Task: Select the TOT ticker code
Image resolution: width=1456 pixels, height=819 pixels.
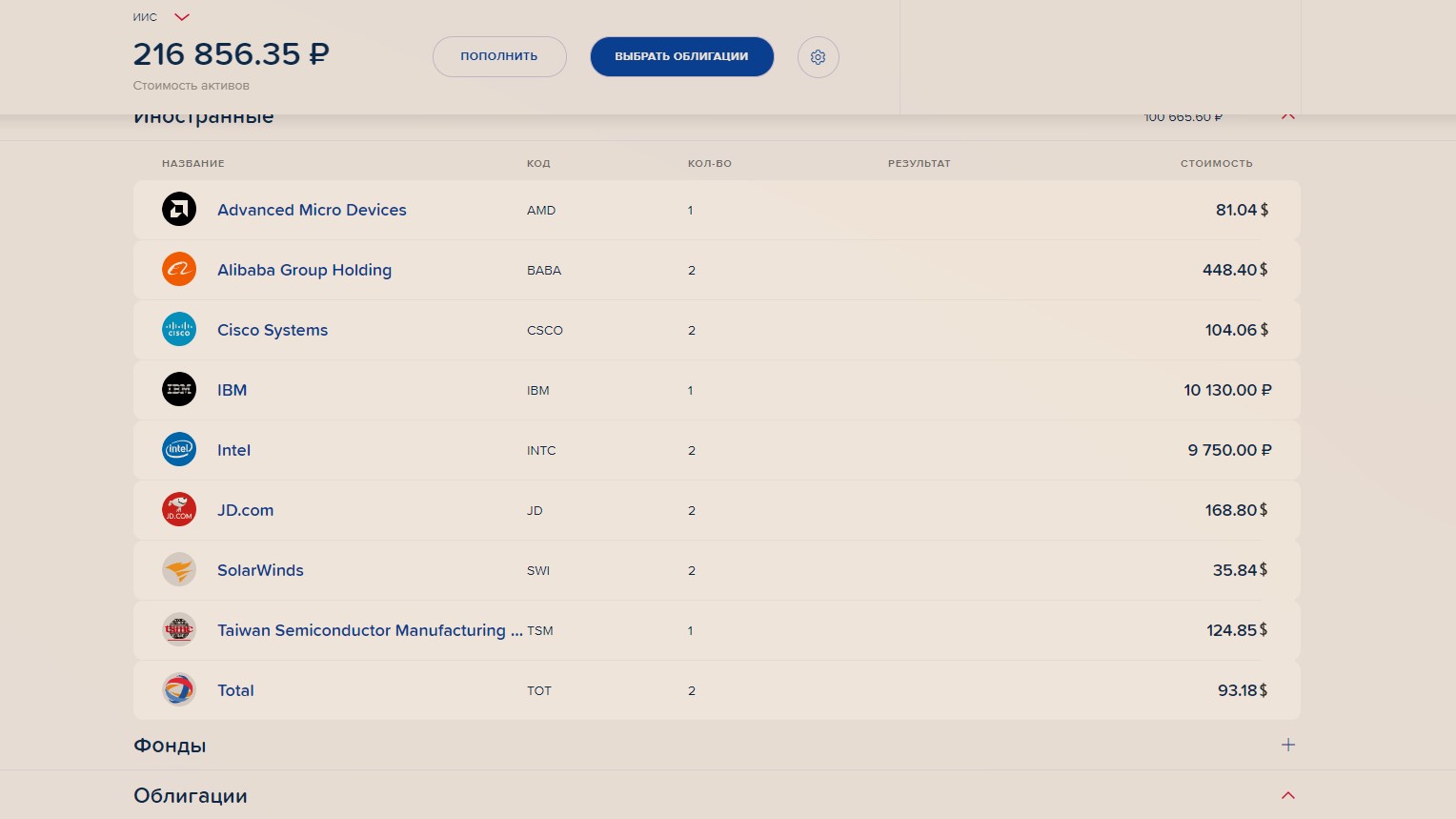Action: coord(539,690)
